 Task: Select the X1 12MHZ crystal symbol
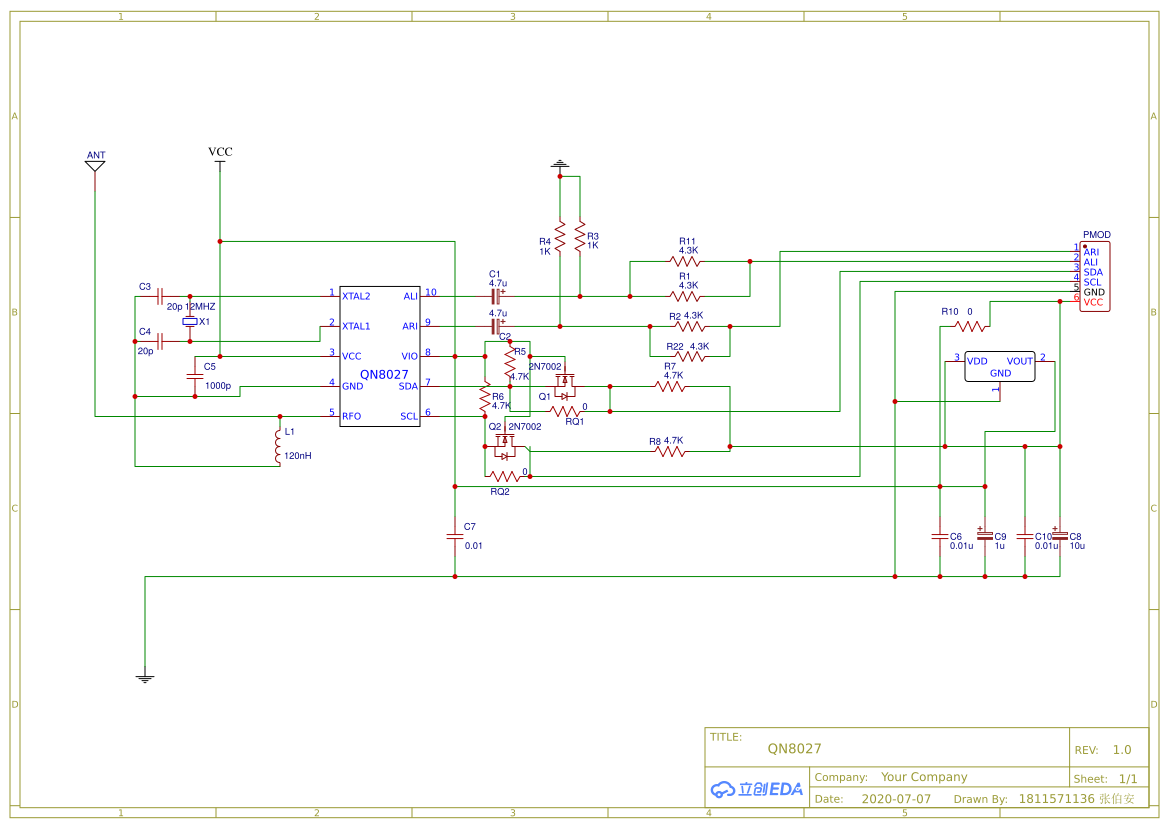[190, 322]
